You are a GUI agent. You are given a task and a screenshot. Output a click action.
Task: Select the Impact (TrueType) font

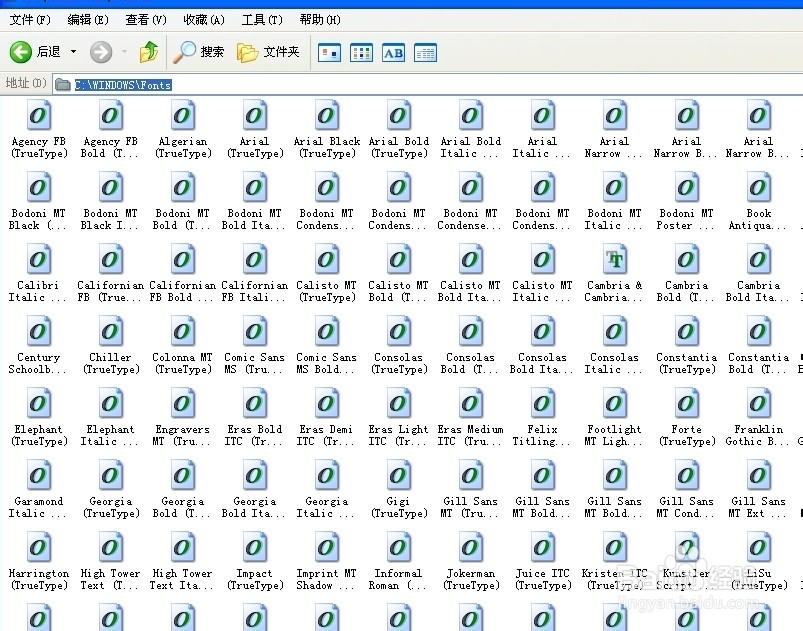coord(255,562)
